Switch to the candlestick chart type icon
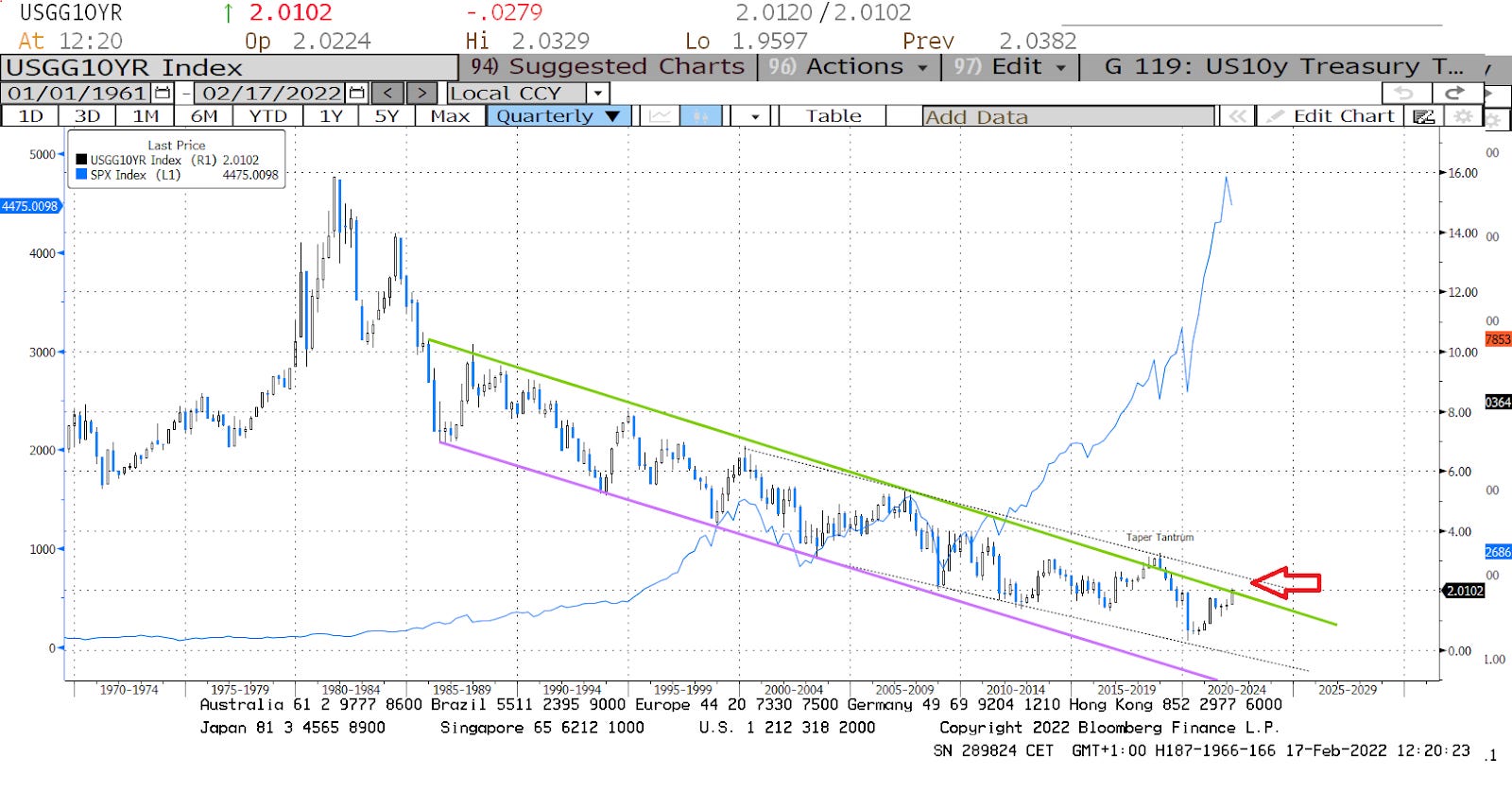 (700, 115)
